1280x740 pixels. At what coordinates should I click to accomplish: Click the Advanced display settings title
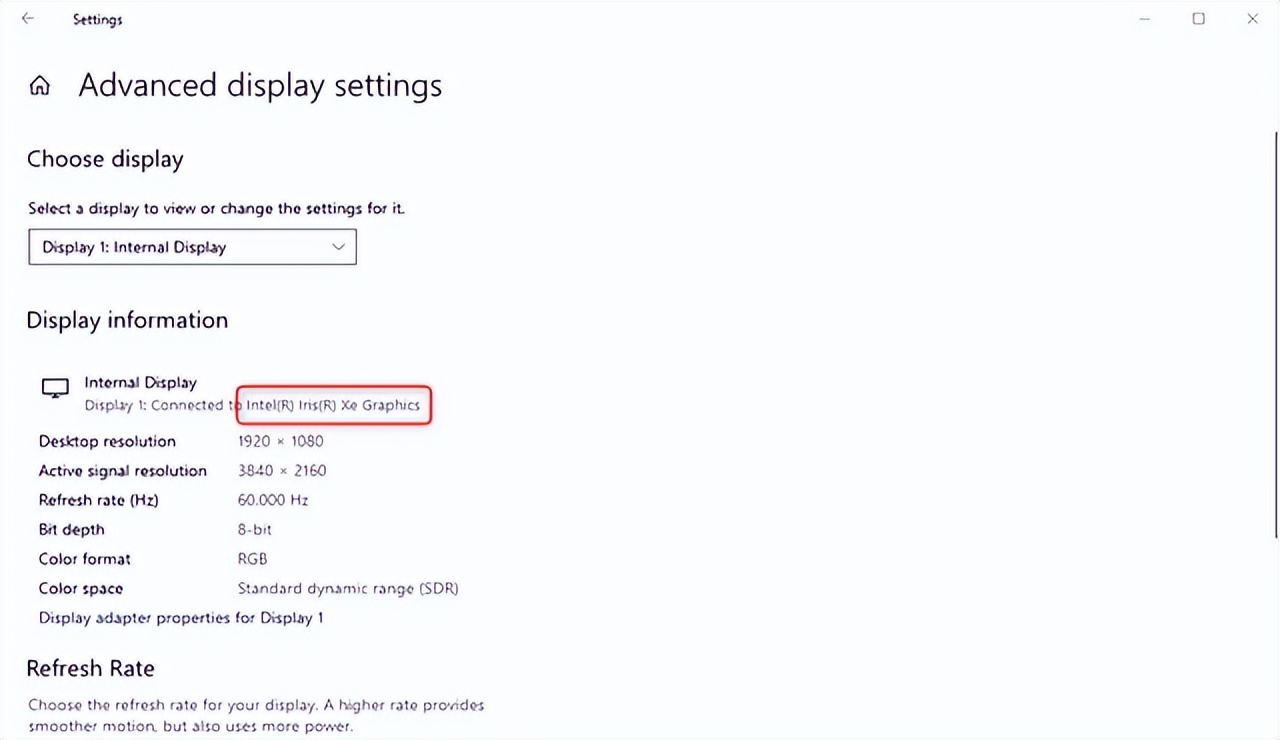tap(260, 85)
